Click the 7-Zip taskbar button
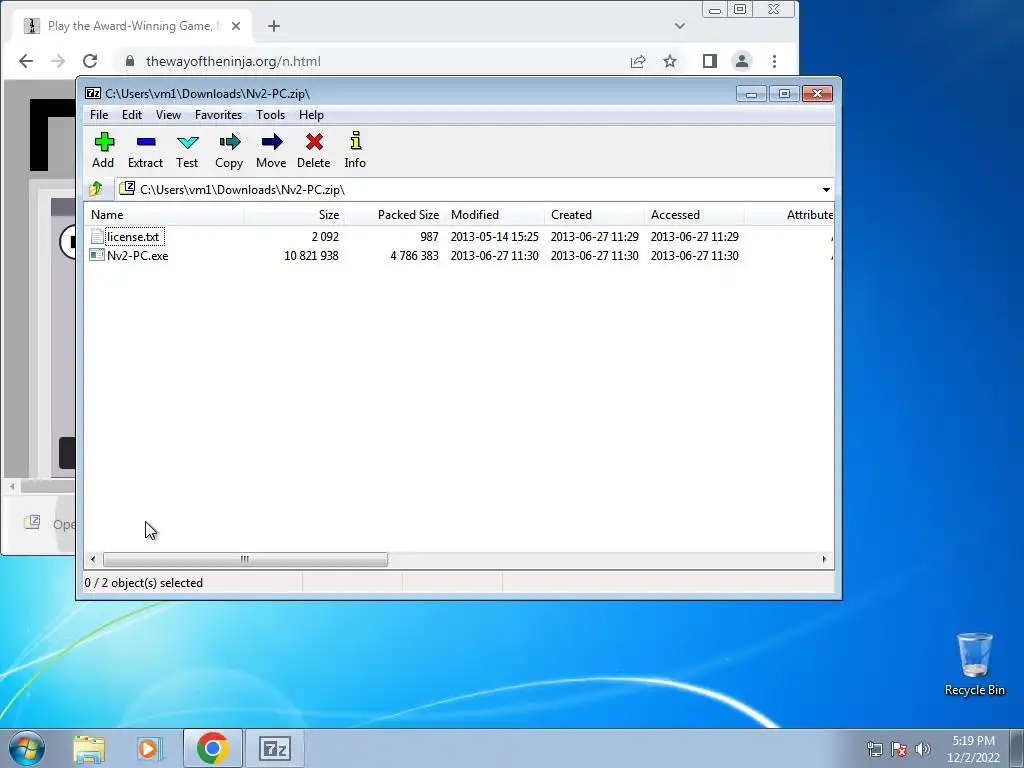Image resolution: width=1024 pixels, height=768 pixels. 274,748
